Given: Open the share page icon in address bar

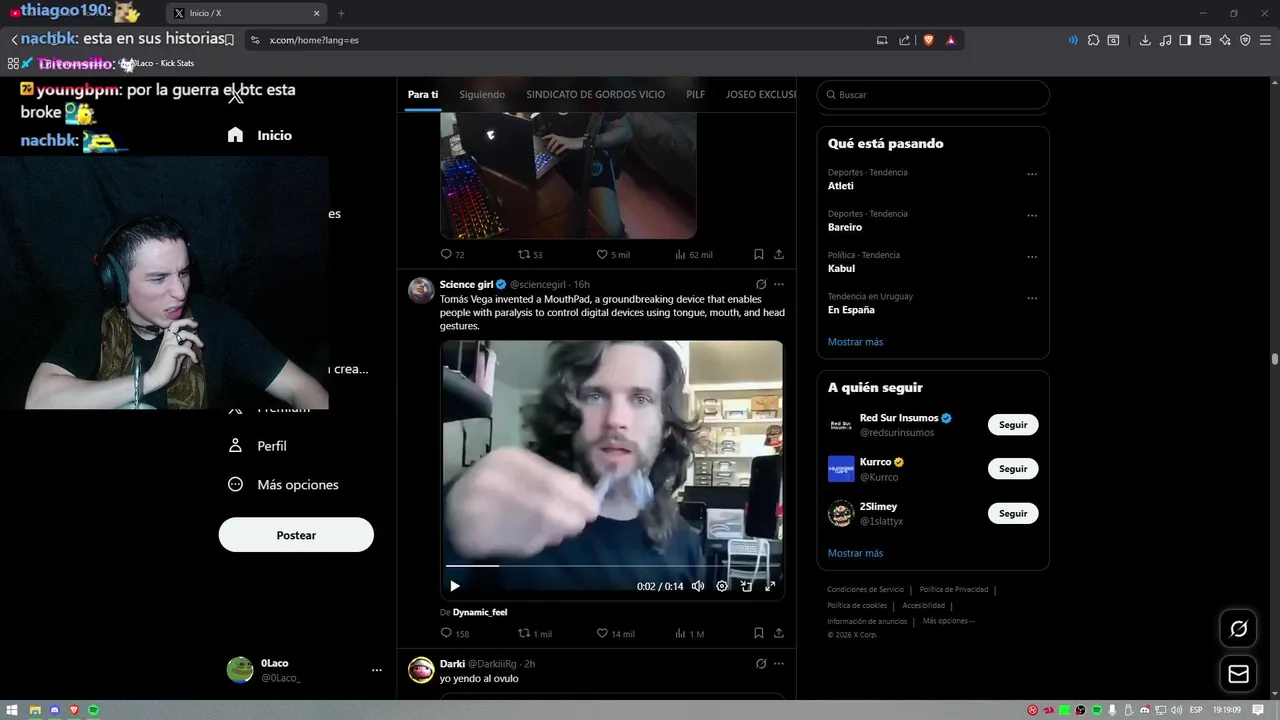Looking at the screenshot, I should point(904,40).
